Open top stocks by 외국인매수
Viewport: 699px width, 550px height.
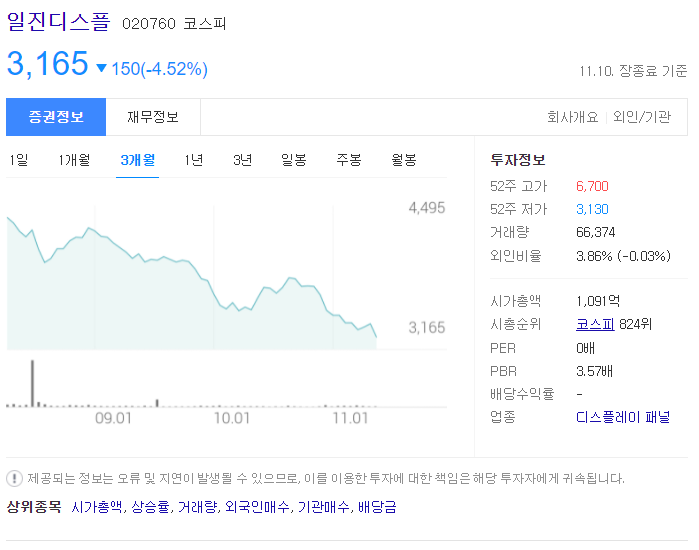click(257, 507)
